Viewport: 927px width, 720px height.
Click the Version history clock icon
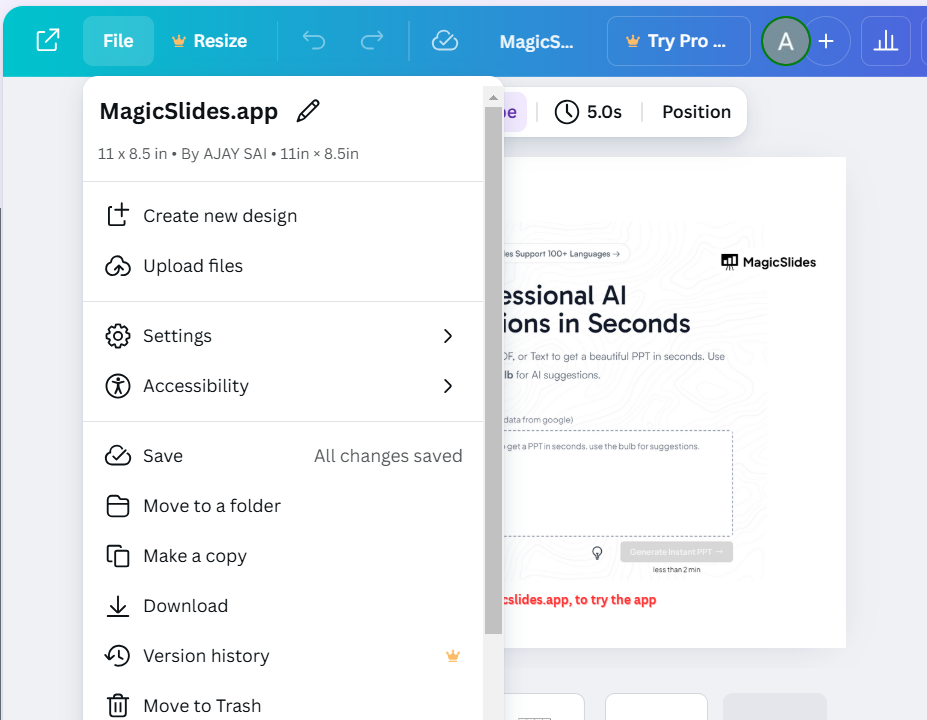(118, 656)
